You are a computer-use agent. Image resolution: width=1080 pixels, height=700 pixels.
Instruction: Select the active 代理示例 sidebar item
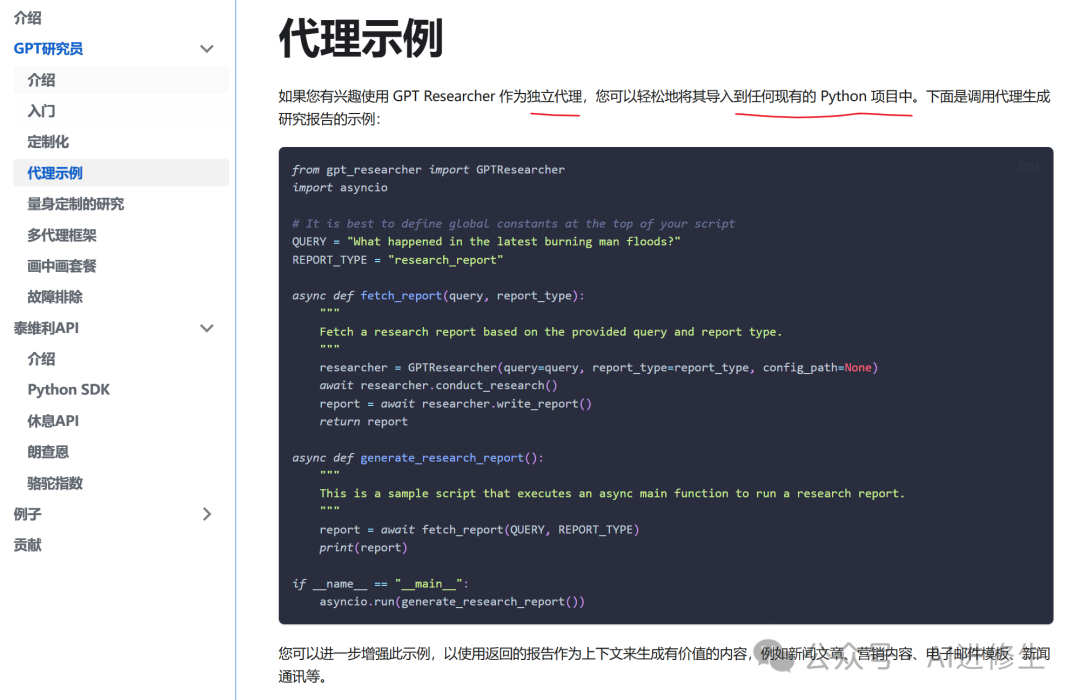click(x=121, y=173)
